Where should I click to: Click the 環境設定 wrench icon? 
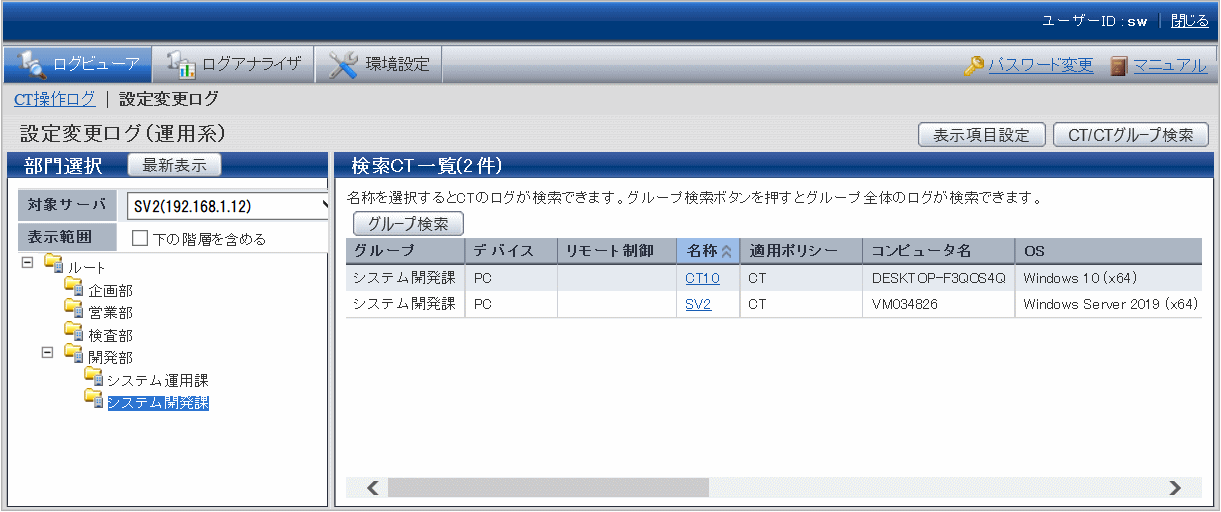343,65
